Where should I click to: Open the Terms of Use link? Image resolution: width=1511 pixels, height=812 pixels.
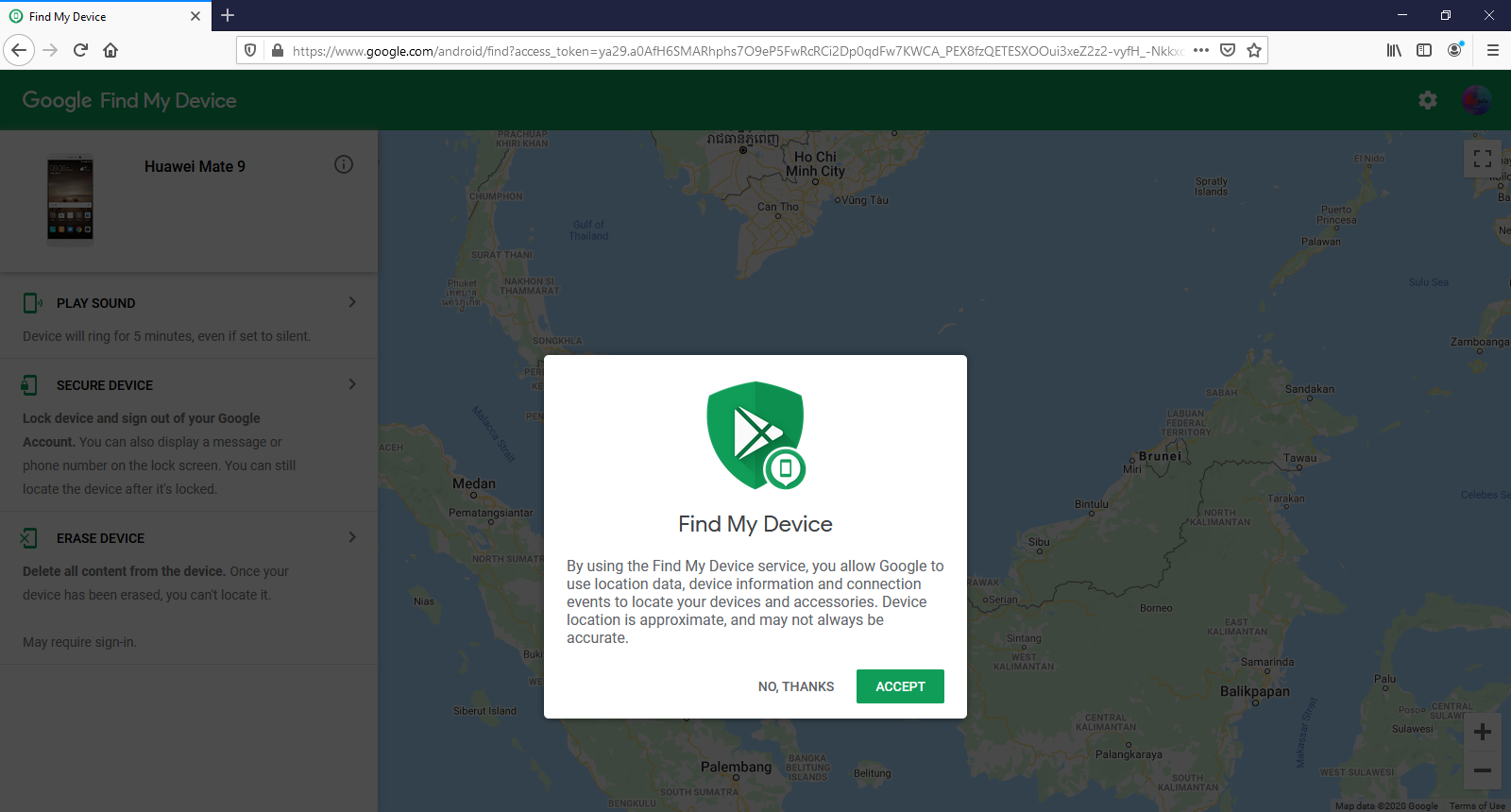tap(1477, 806)
